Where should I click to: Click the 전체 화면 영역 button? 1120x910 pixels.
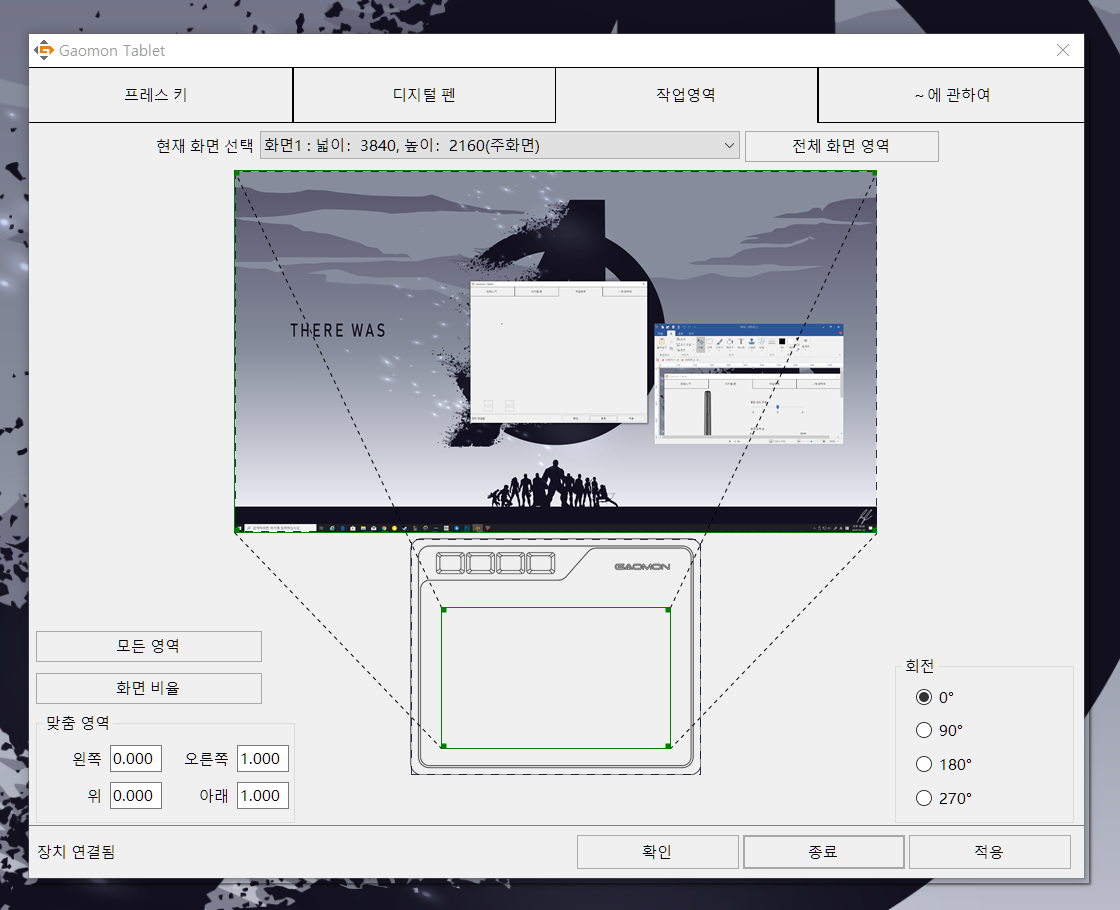point(841,146)
